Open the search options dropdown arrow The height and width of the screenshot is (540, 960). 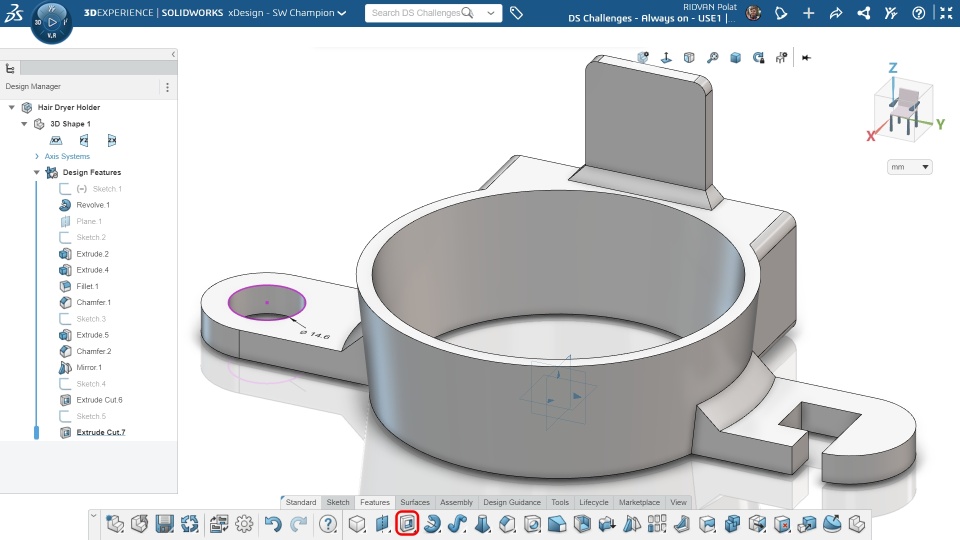pos(490,13)
